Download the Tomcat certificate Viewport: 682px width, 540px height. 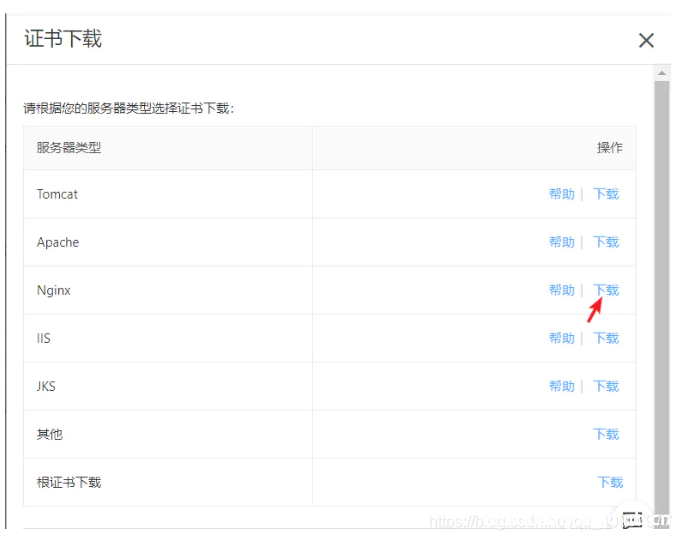coord(606,194)
